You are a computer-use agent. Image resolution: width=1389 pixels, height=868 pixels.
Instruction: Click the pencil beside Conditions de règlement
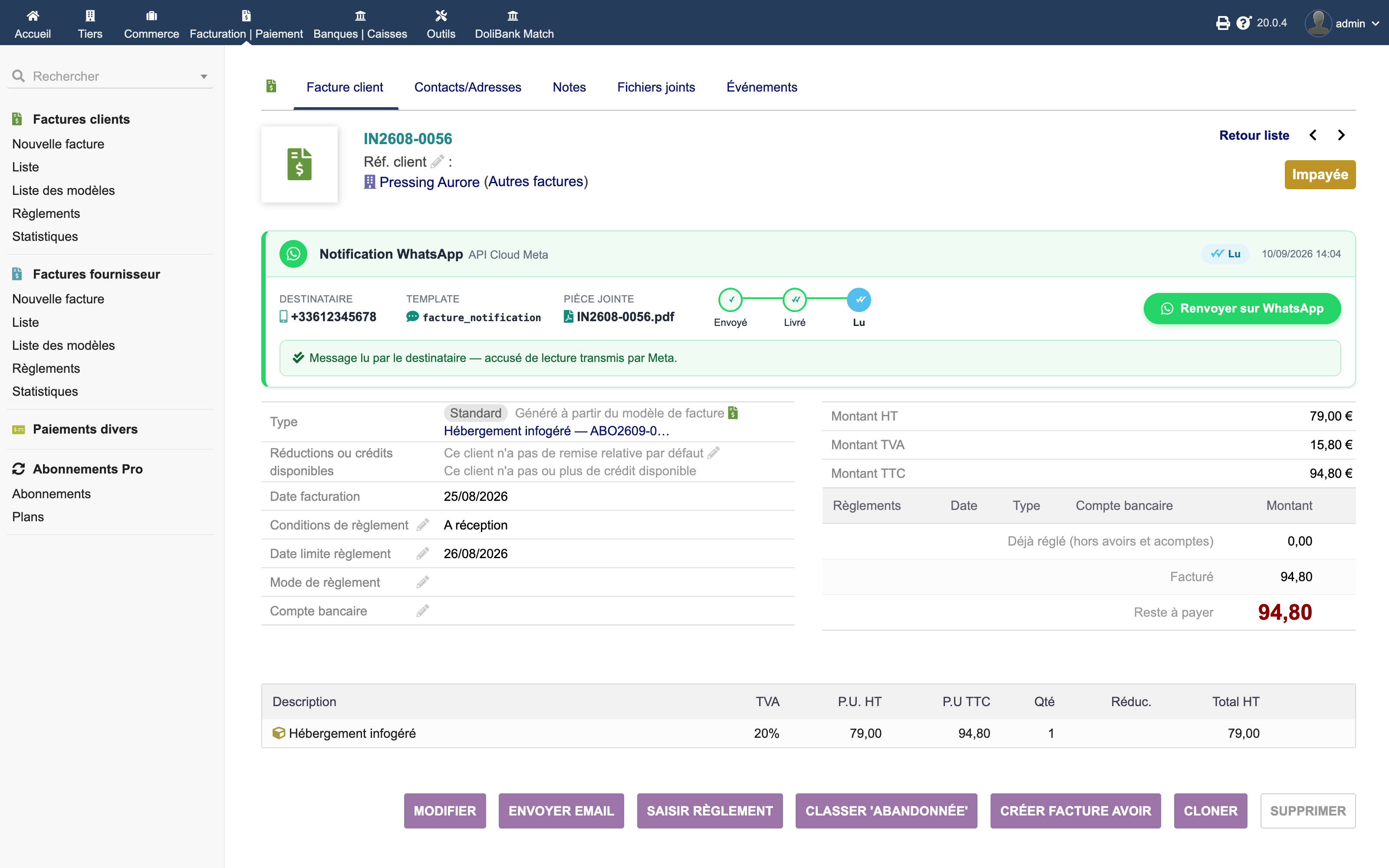[x=423, y=525]
